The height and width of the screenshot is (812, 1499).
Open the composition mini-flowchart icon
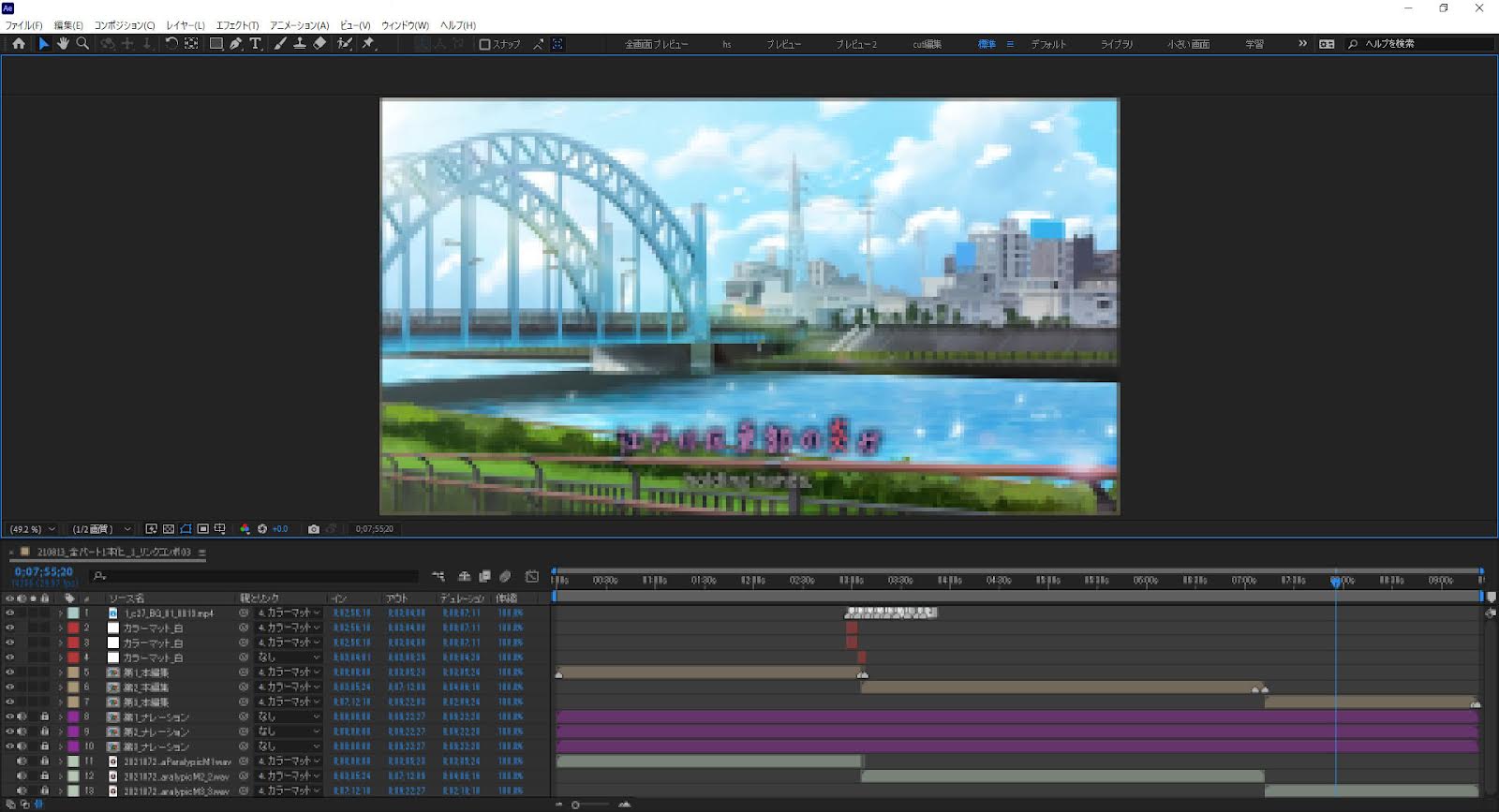pyautogui.click(x=438, y=576)
